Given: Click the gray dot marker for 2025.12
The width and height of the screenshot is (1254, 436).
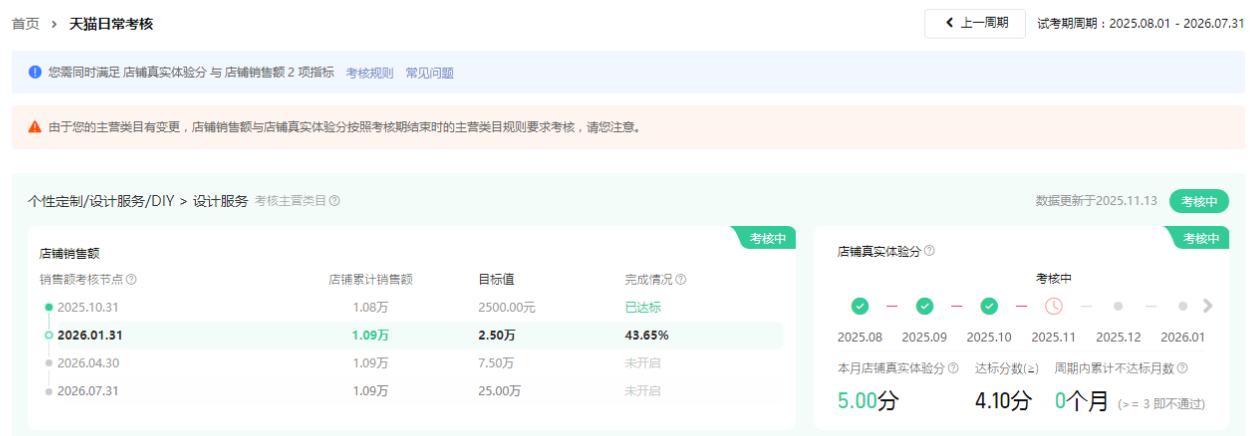Looking at the screenshot, I should 1118,306.
